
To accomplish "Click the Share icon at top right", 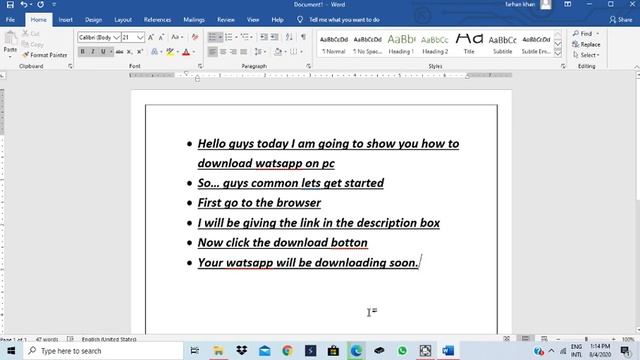I will point(620,20).
